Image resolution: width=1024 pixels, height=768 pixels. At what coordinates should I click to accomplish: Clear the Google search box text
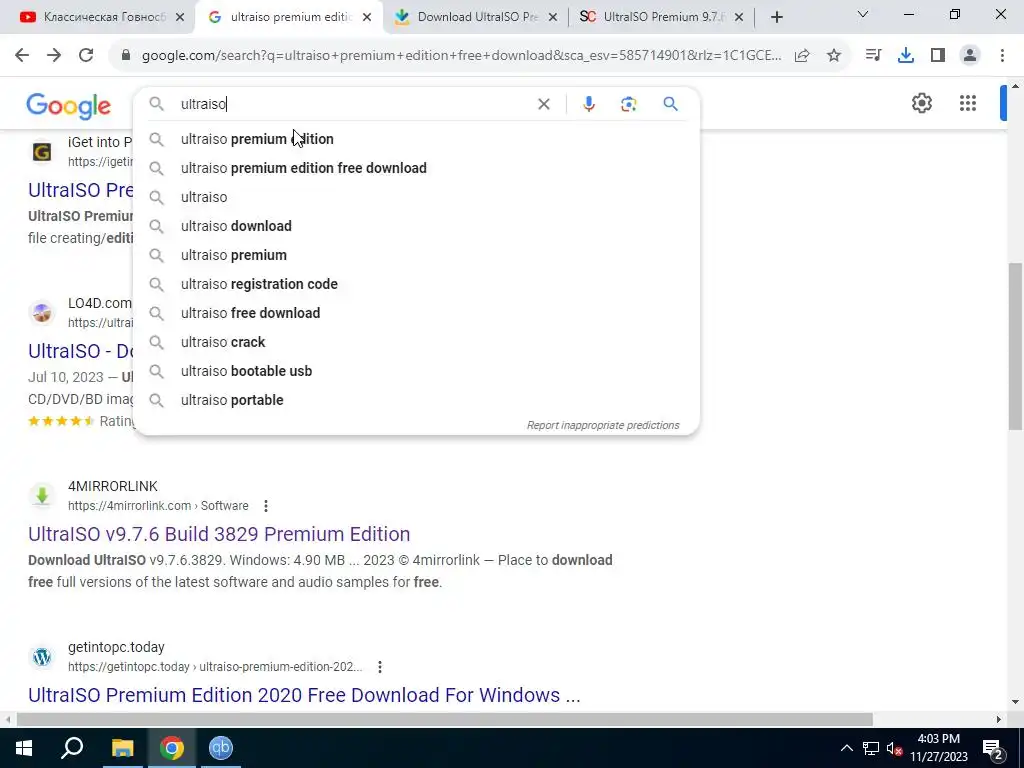(543, 104)
